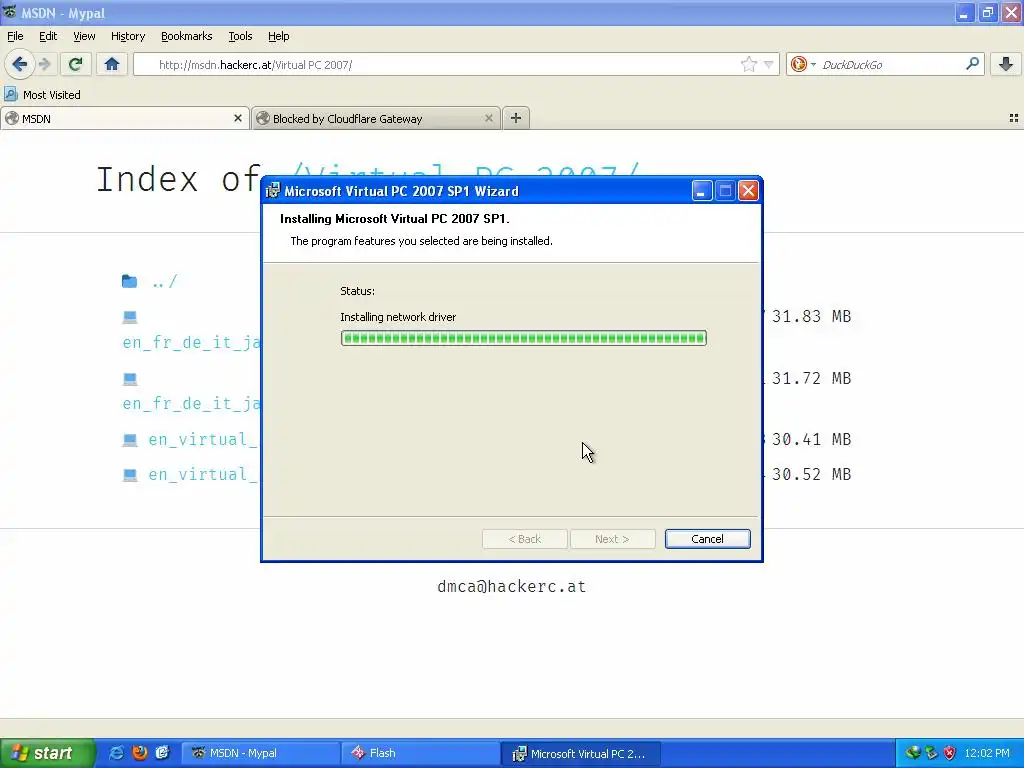Open the browser home page icon
This screenshot has width=1024, height=768.
(112, 64)
